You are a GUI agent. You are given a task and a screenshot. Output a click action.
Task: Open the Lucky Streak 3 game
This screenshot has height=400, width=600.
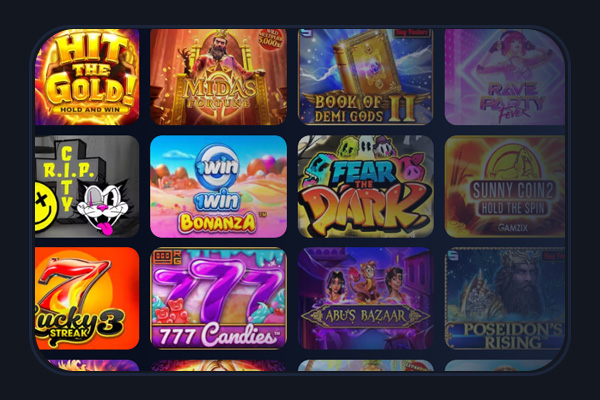(x=87, y=298)
